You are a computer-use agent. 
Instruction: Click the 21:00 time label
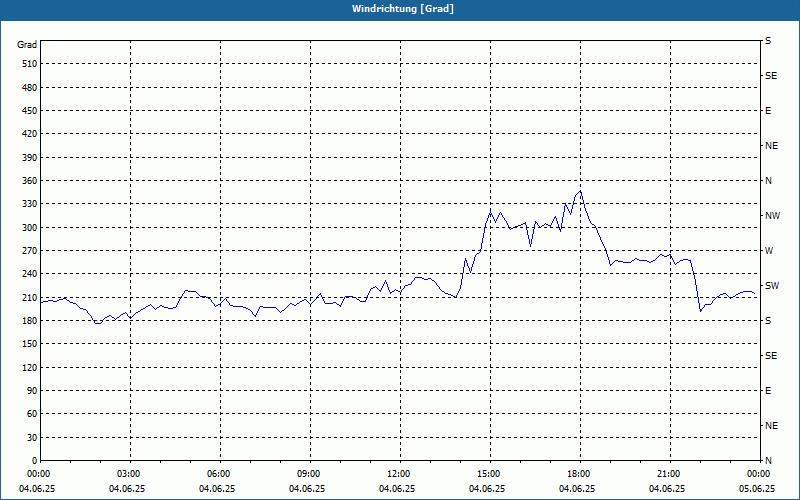(x=669, y=474)
